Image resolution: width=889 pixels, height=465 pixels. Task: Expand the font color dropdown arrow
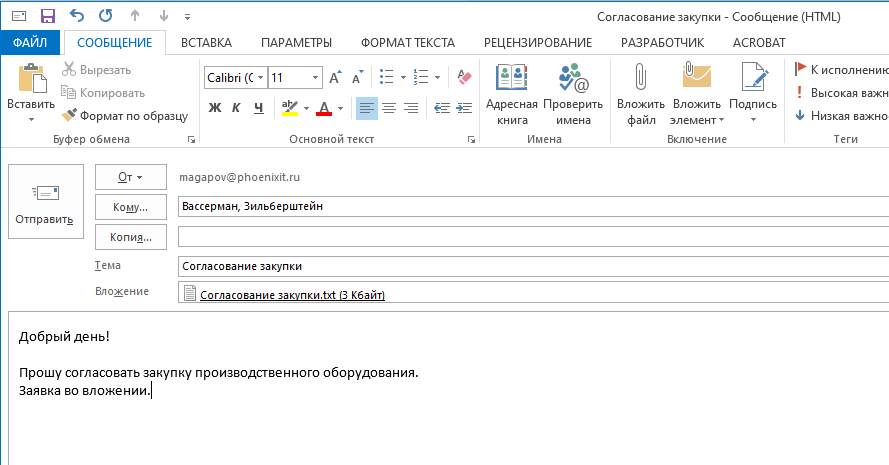(340, 108)
